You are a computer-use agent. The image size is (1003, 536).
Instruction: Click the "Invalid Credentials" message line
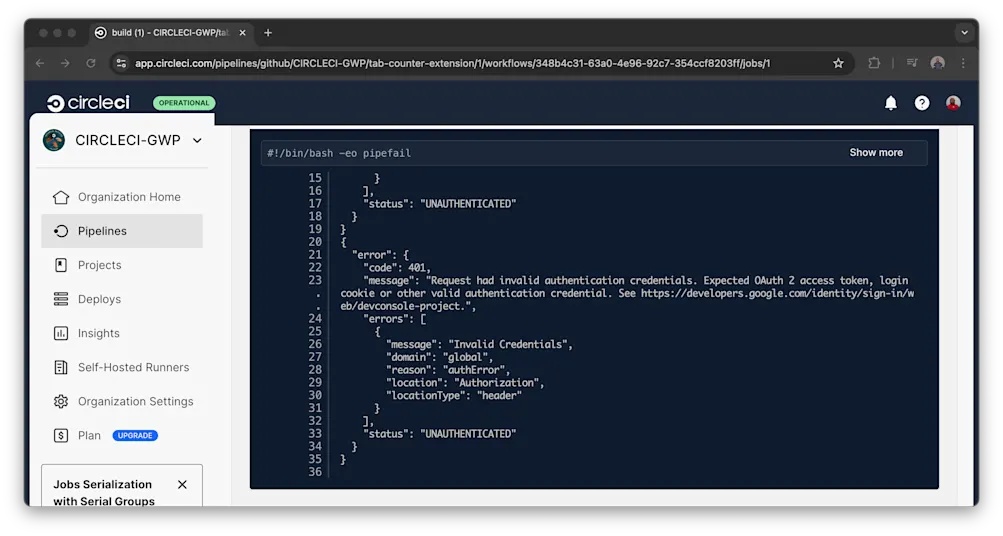(479, 345)
